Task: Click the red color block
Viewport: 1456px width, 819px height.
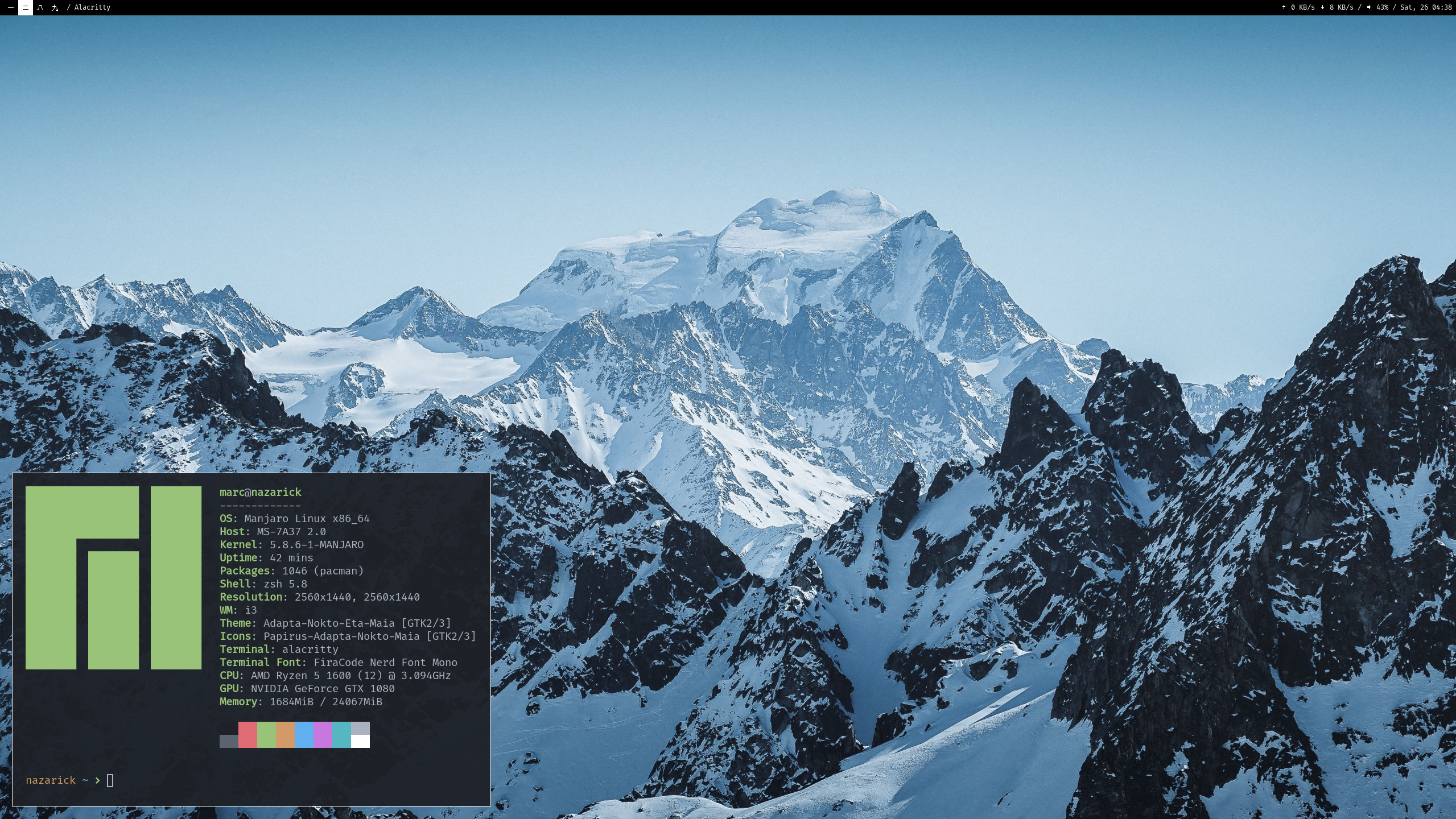Action: pyautogui.click(x=248, y=734)
